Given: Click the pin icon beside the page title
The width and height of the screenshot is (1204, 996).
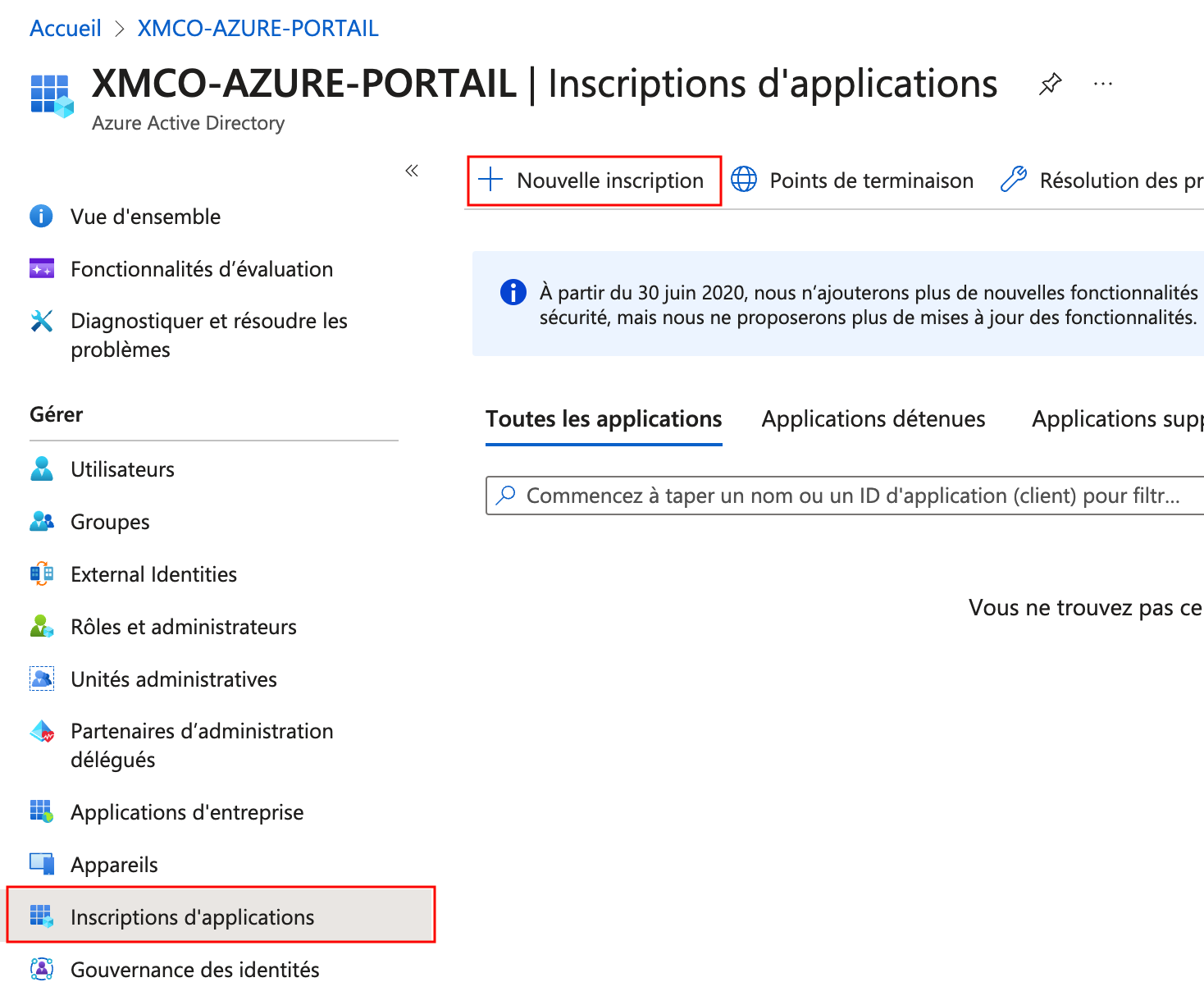Looking at the screenshot, I should pos(1050,84).
